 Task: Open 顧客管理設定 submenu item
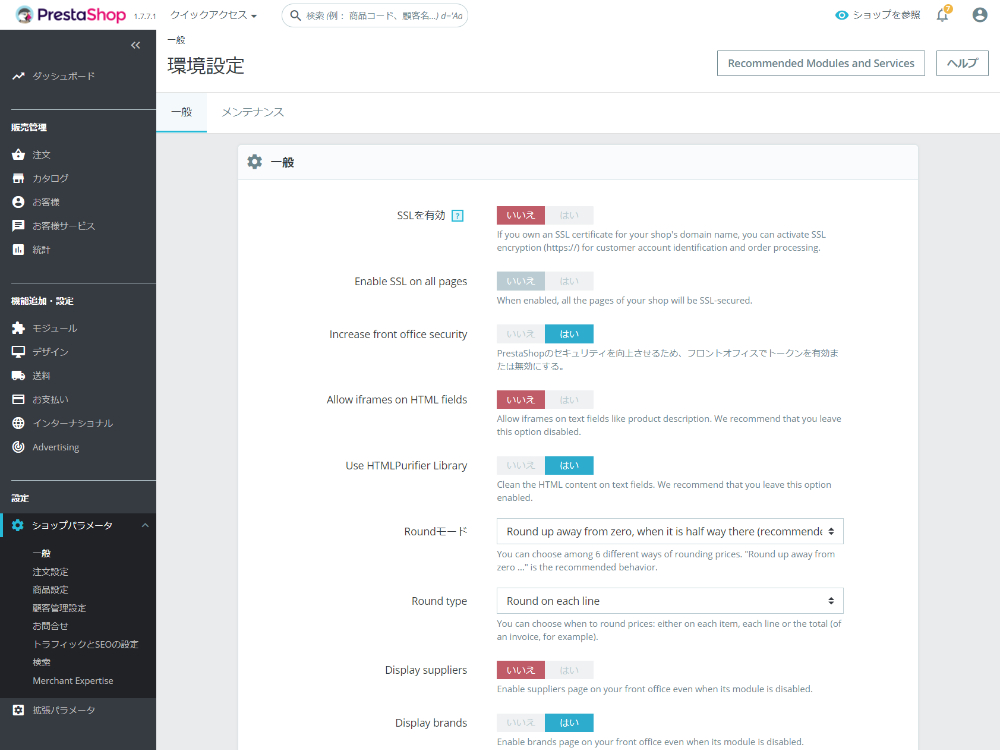[59, 608]
